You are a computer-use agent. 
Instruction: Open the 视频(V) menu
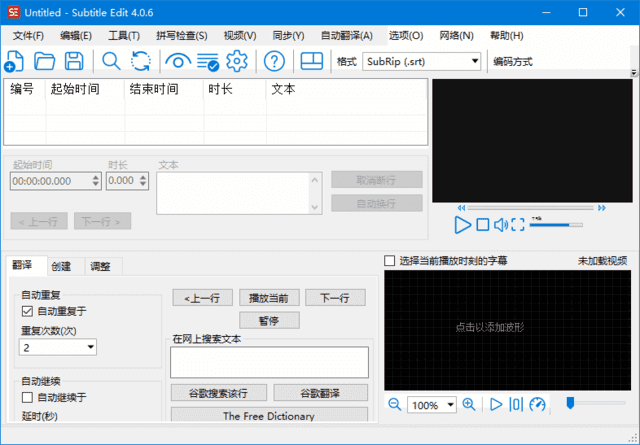click(x=240, y=36)
